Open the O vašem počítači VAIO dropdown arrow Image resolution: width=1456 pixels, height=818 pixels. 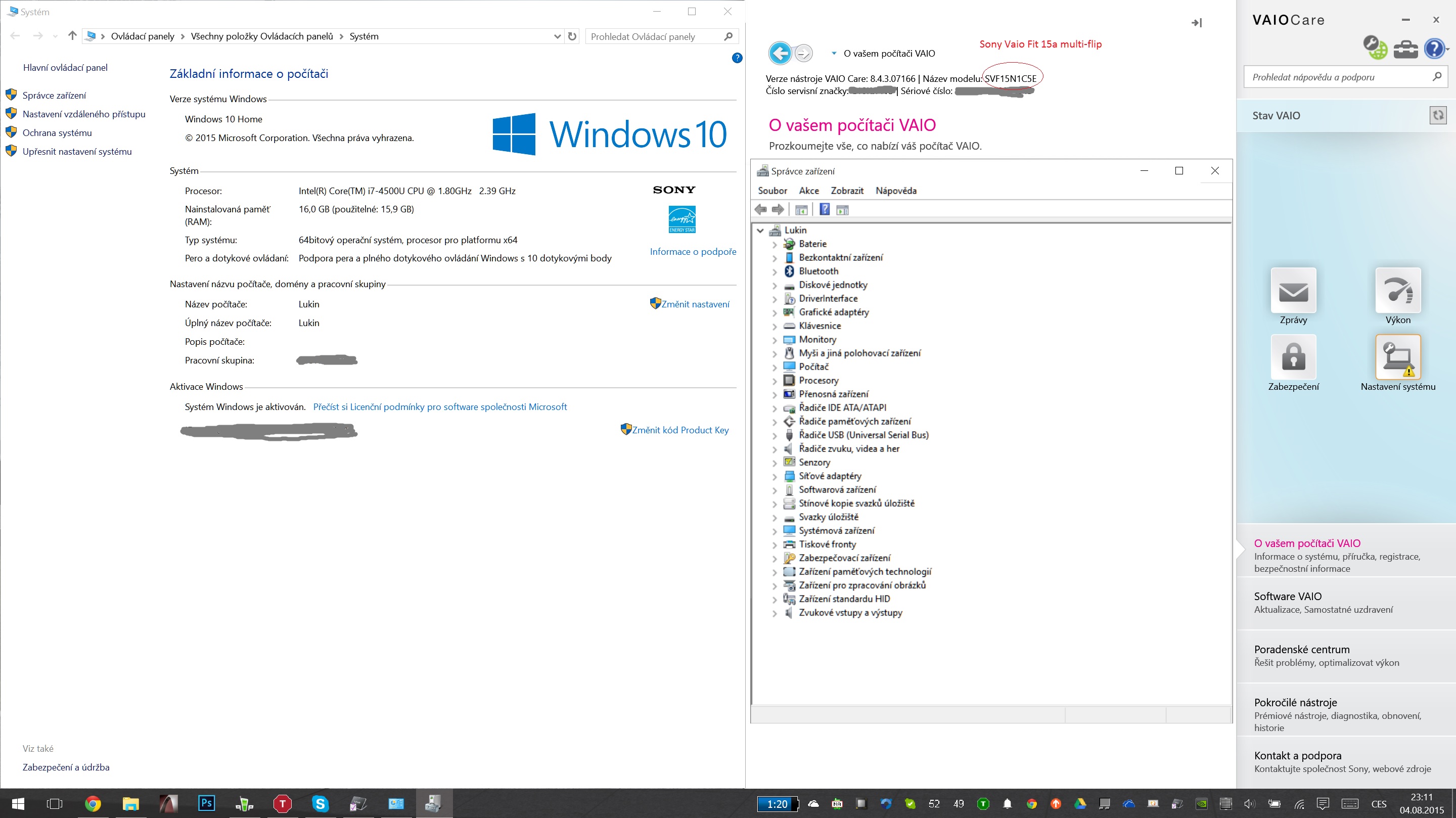(834, 53)
